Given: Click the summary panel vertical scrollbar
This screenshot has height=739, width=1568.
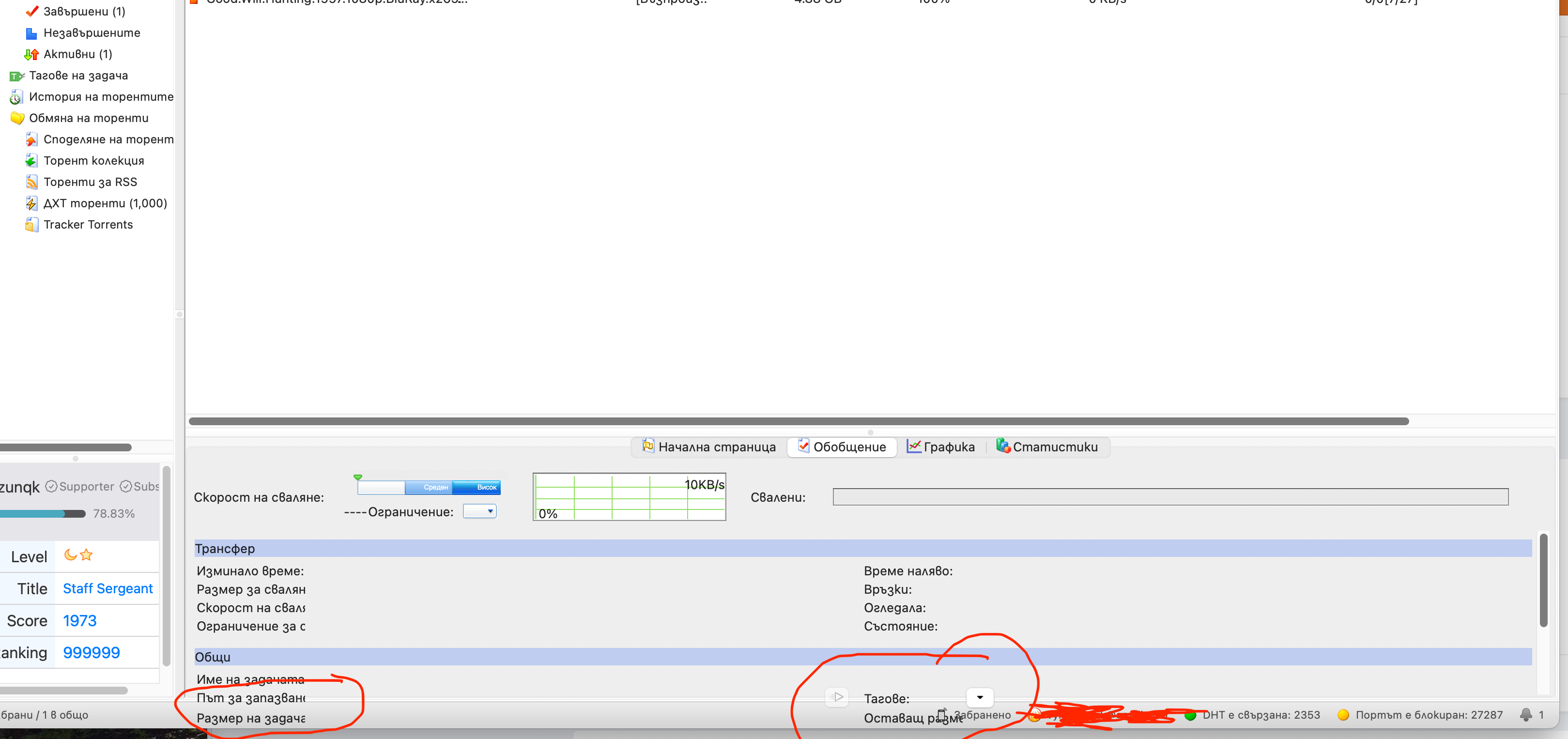Looking at the screenshot, I should click(1543, 580).
